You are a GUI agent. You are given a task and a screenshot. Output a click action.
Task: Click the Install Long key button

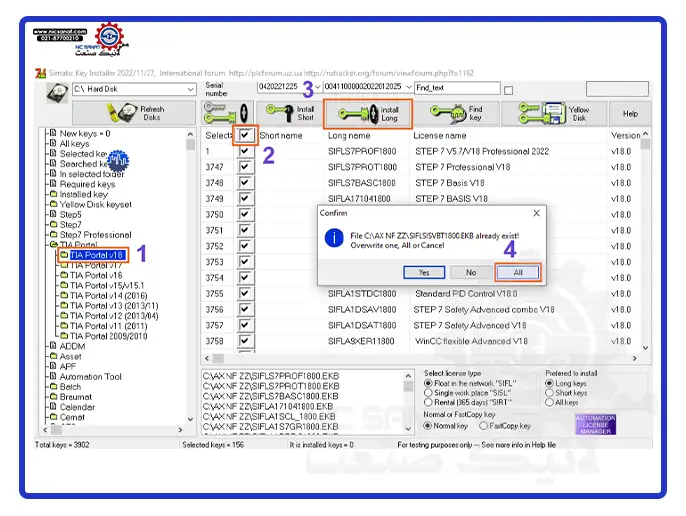pos(368,114)
